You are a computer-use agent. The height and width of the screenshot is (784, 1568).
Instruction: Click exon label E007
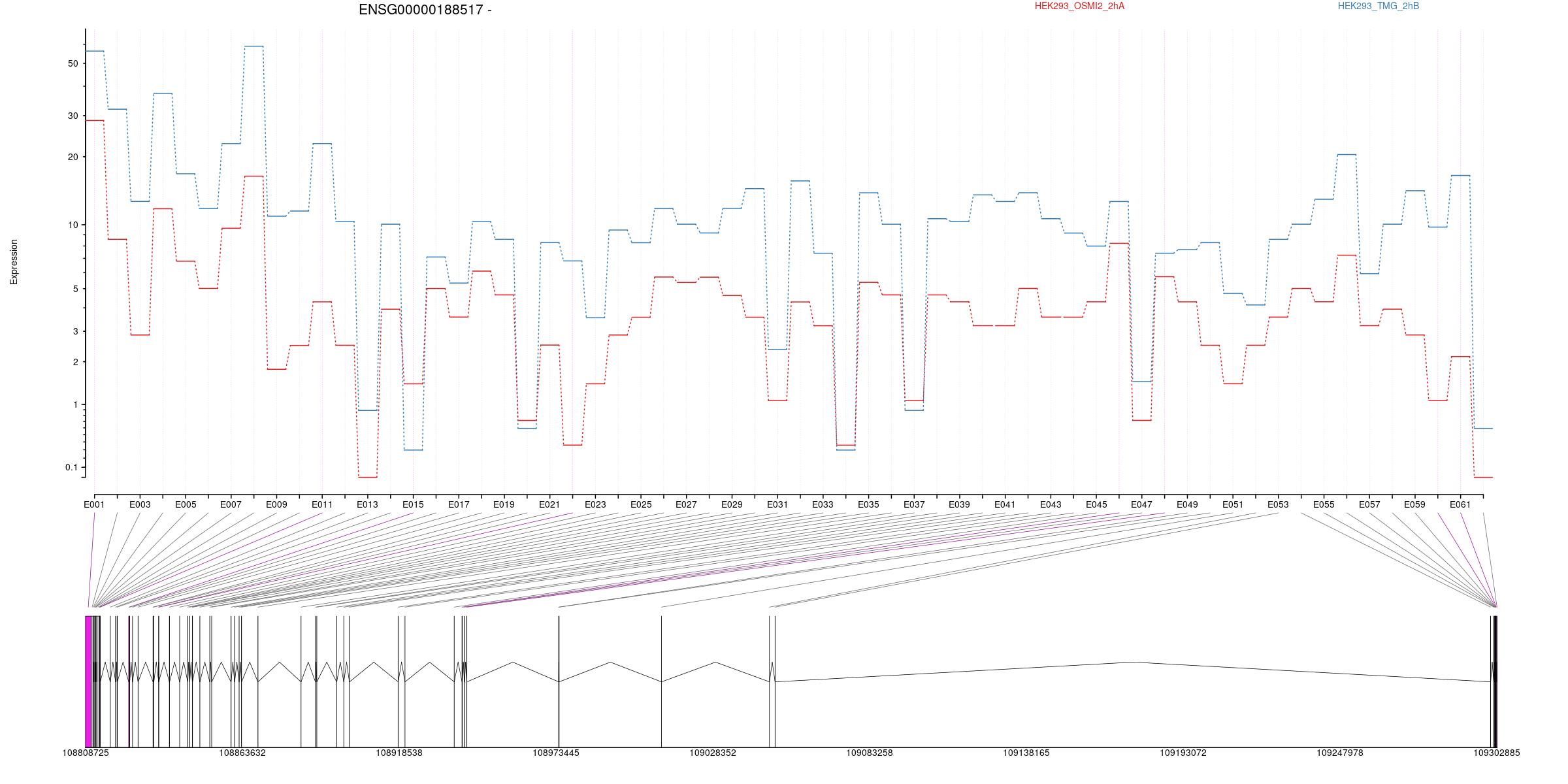[231, 504]
